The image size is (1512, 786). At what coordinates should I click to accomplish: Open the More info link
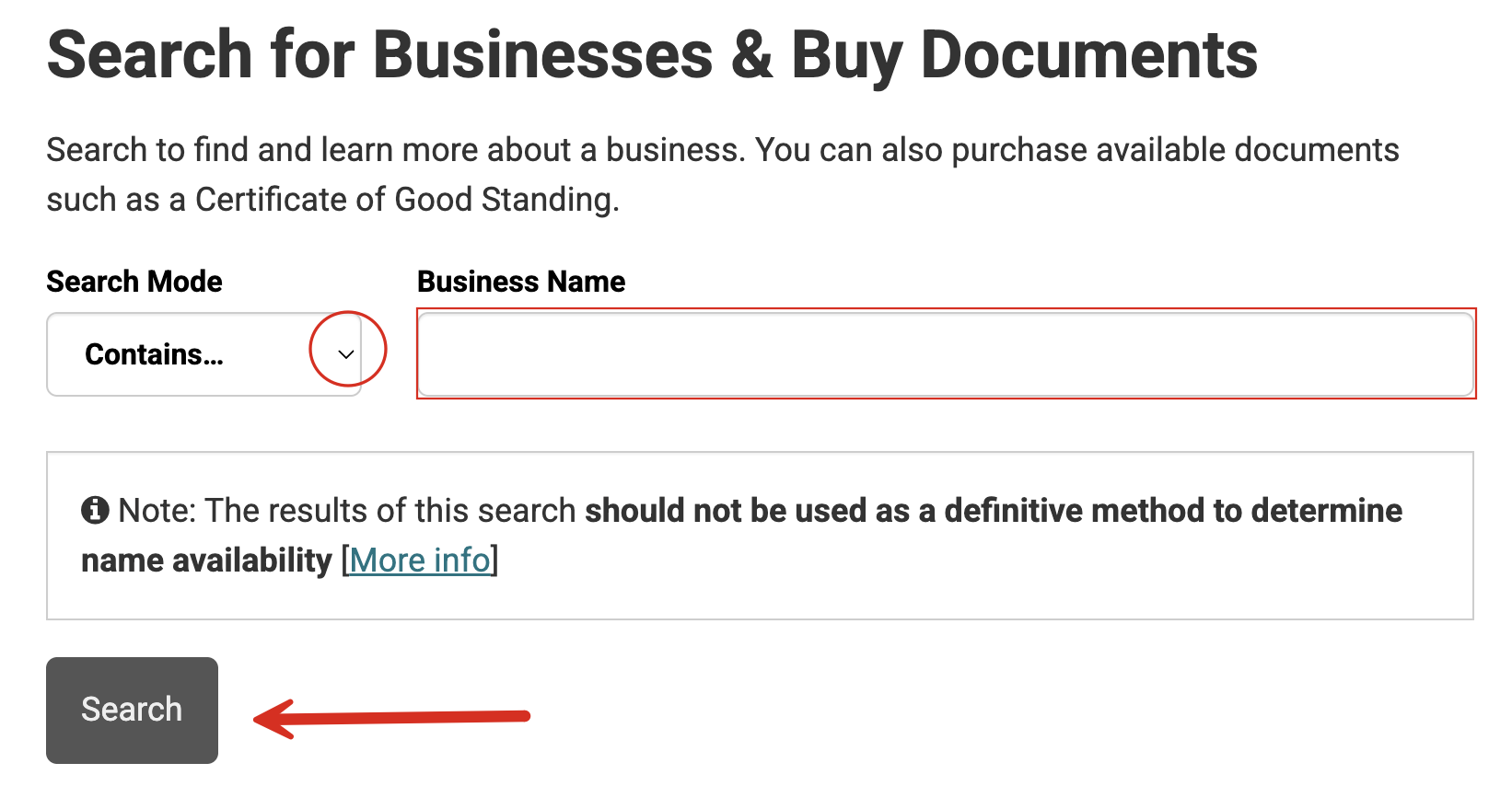pos(420,560)
